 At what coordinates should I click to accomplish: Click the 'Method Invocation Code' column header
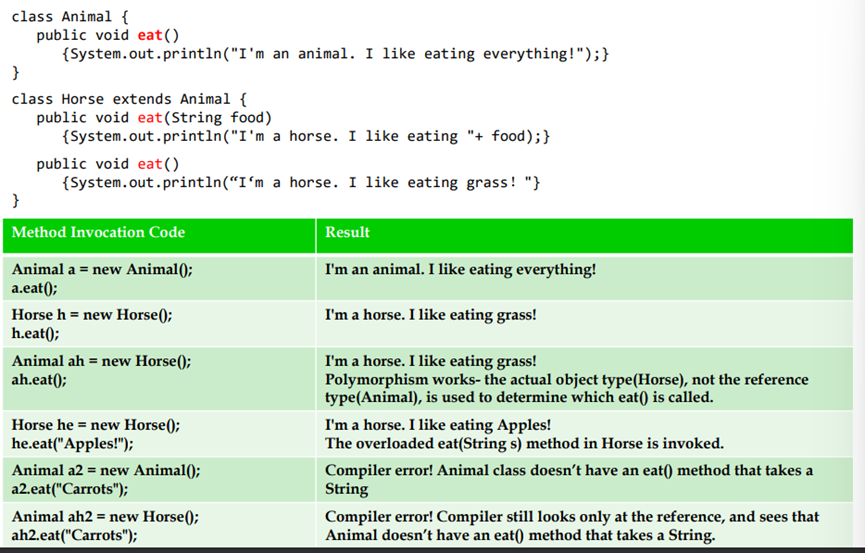click(98, 232)
